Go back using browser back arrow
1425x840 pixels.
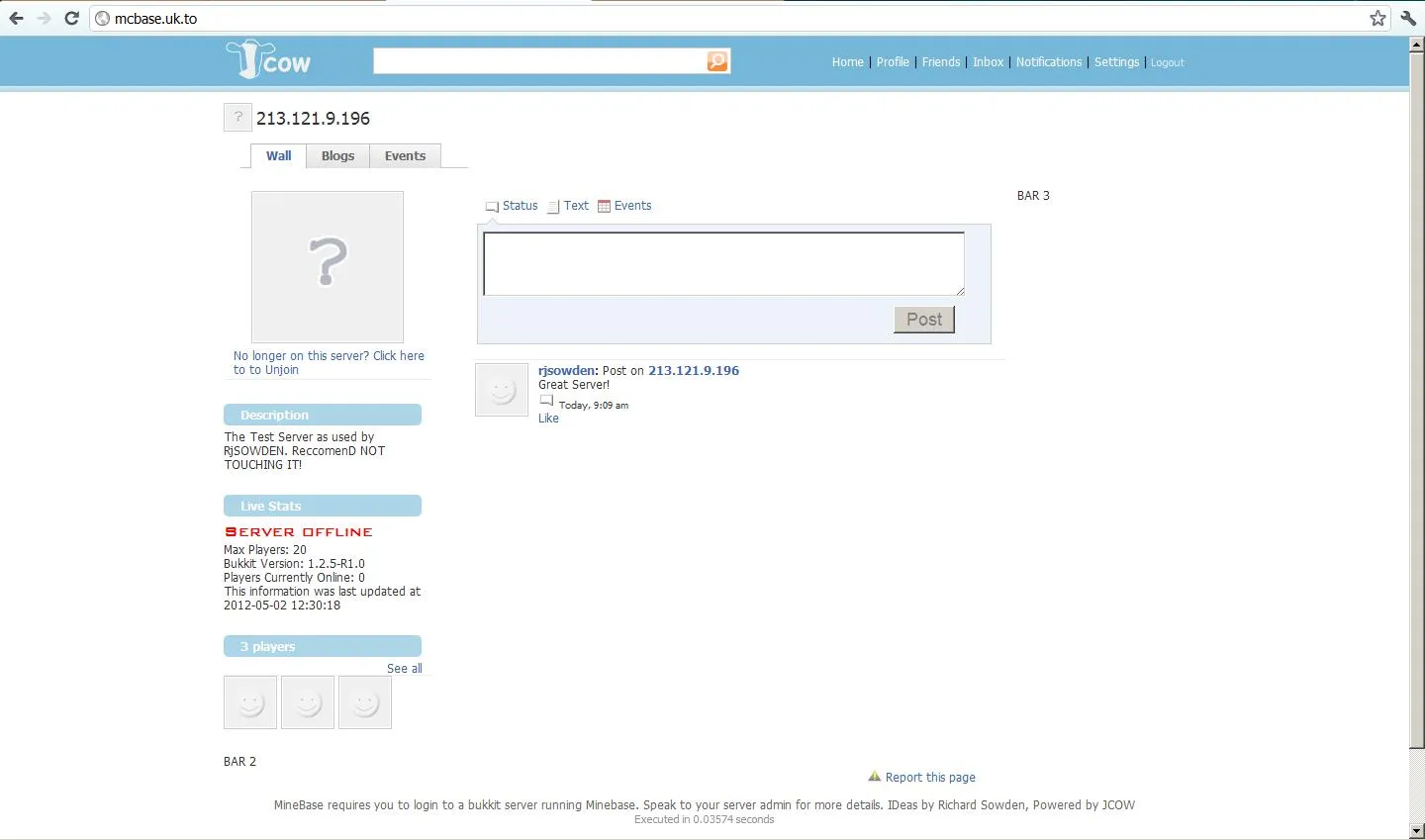16,18
